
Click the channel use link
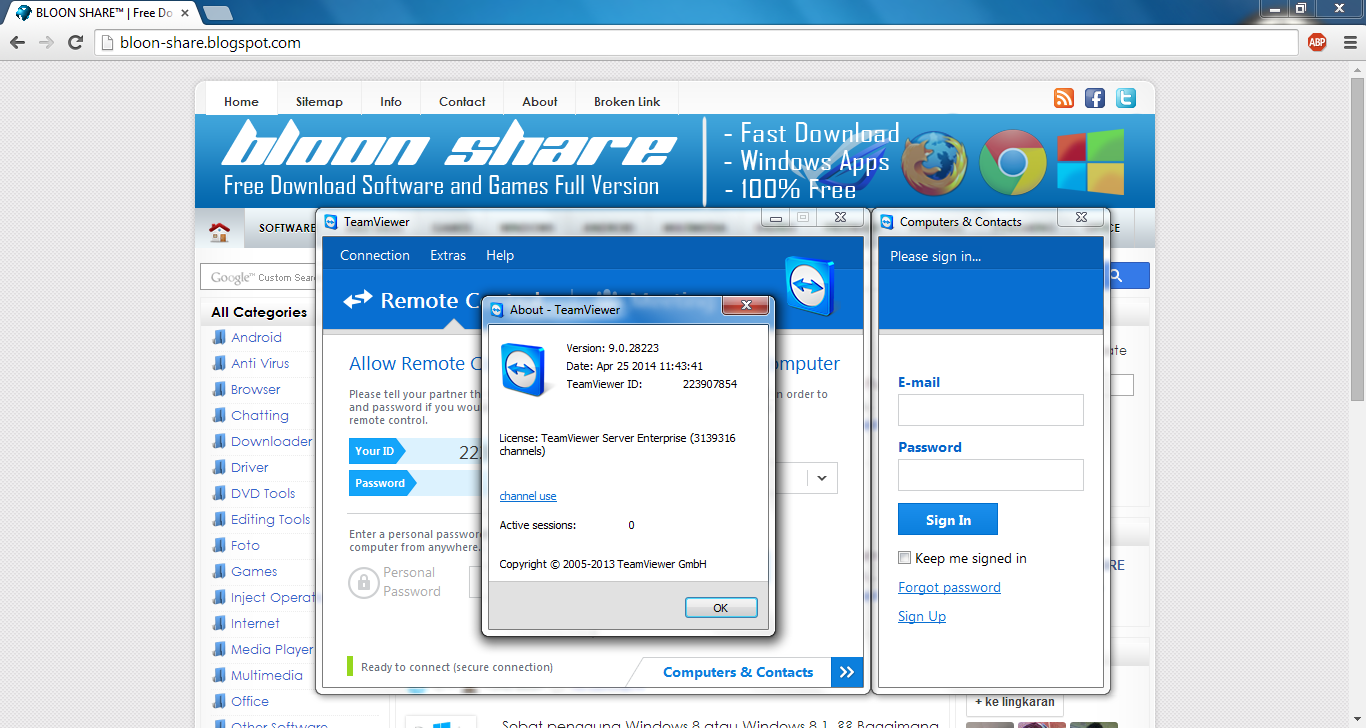(528, 496)
